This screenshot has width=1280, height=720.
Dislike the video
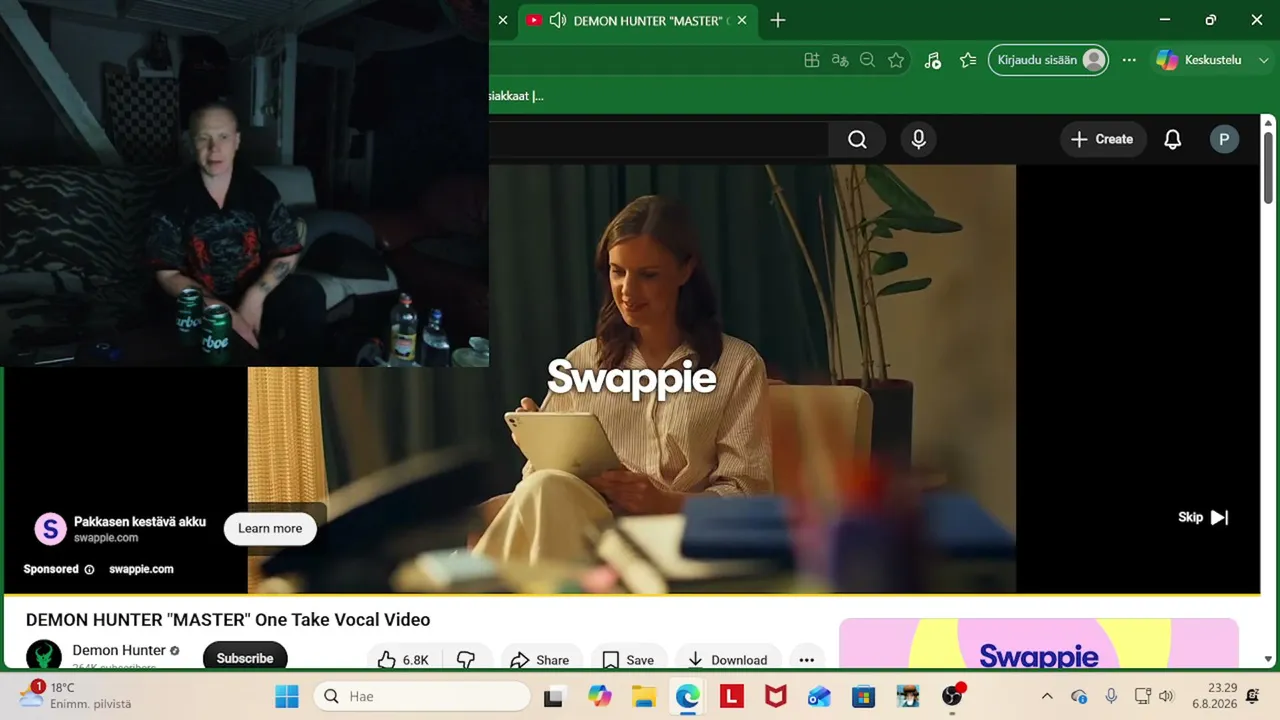(466, 660)
